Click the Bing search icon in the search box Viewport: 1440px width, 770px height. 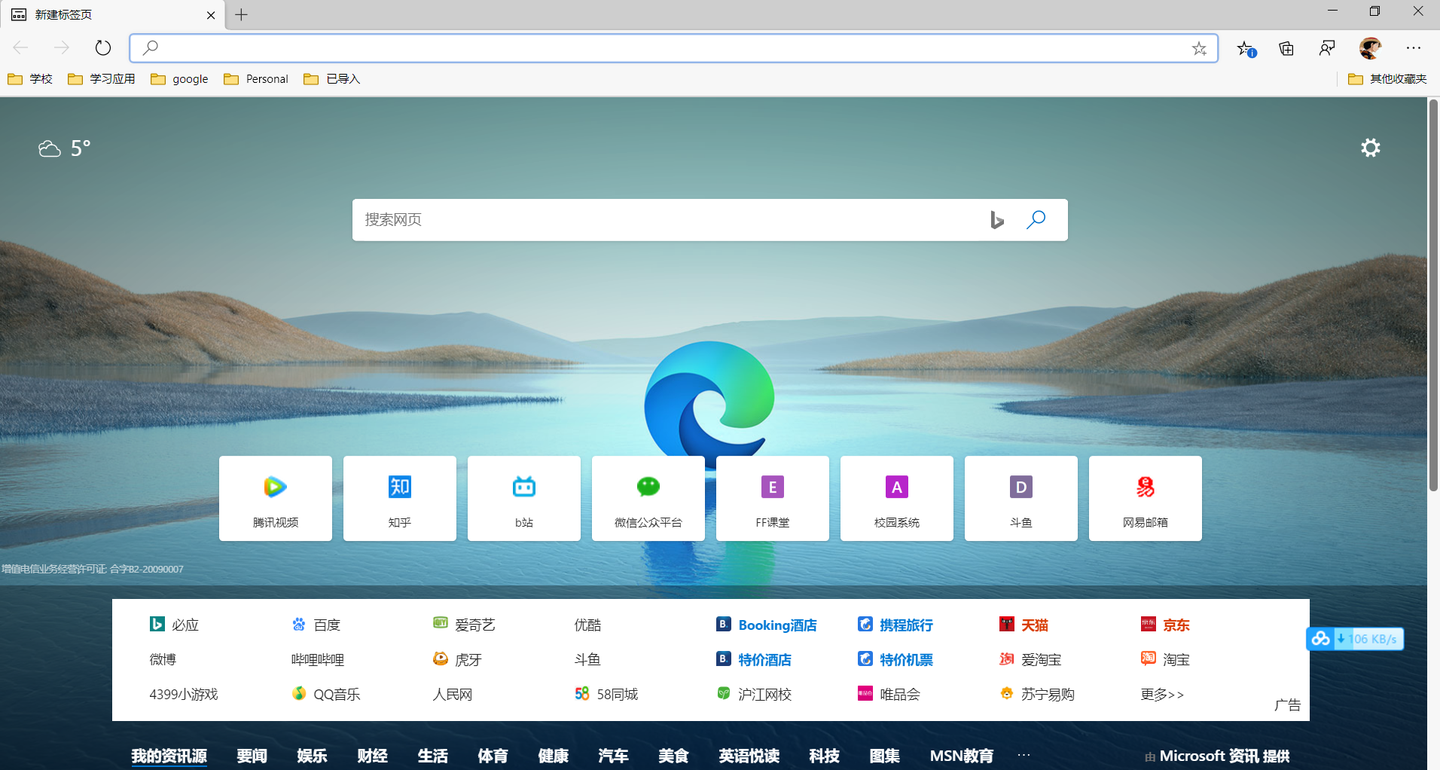(997, 219)
